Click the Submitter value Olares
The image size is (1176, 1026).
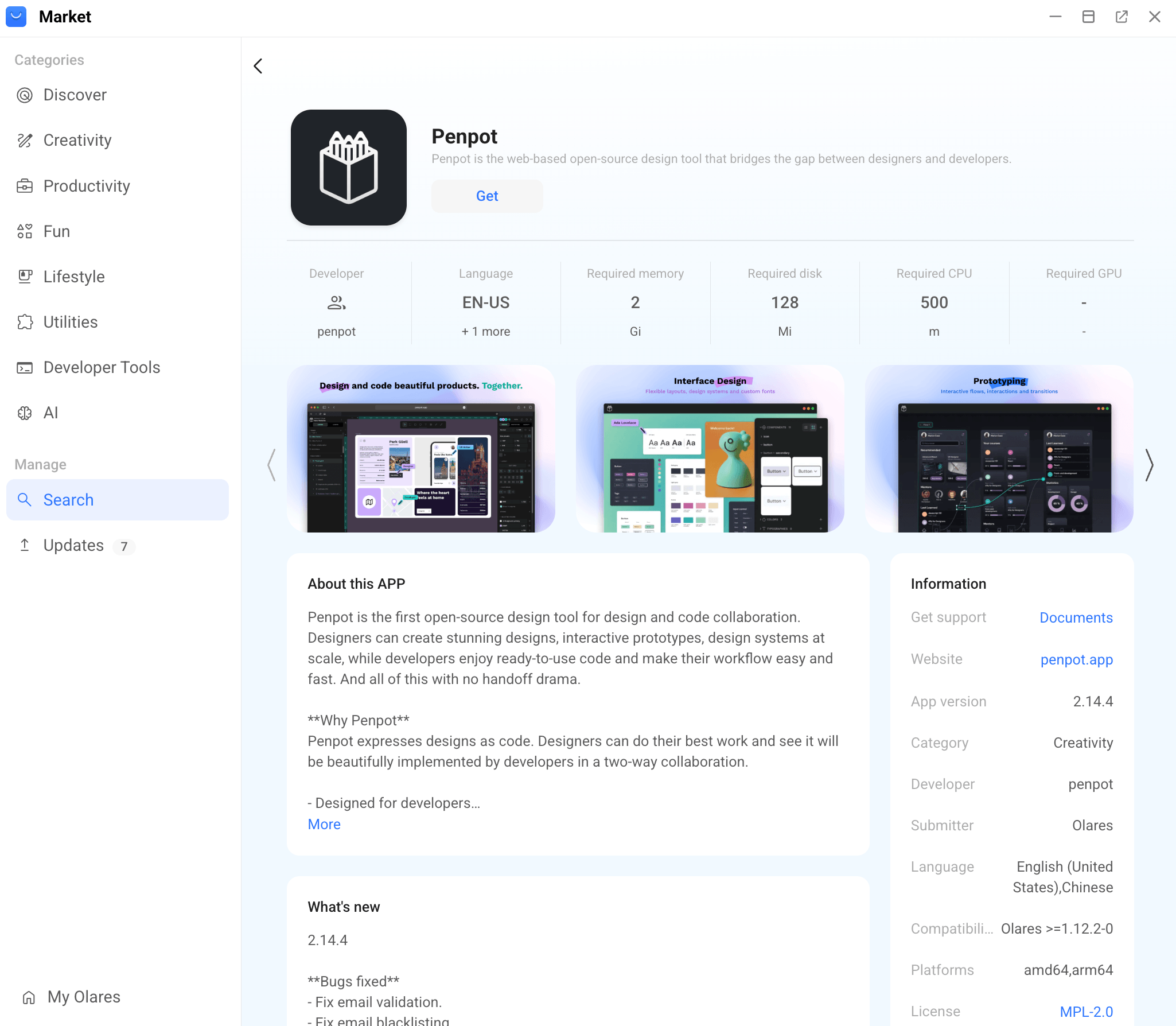tap(1092, 826)
